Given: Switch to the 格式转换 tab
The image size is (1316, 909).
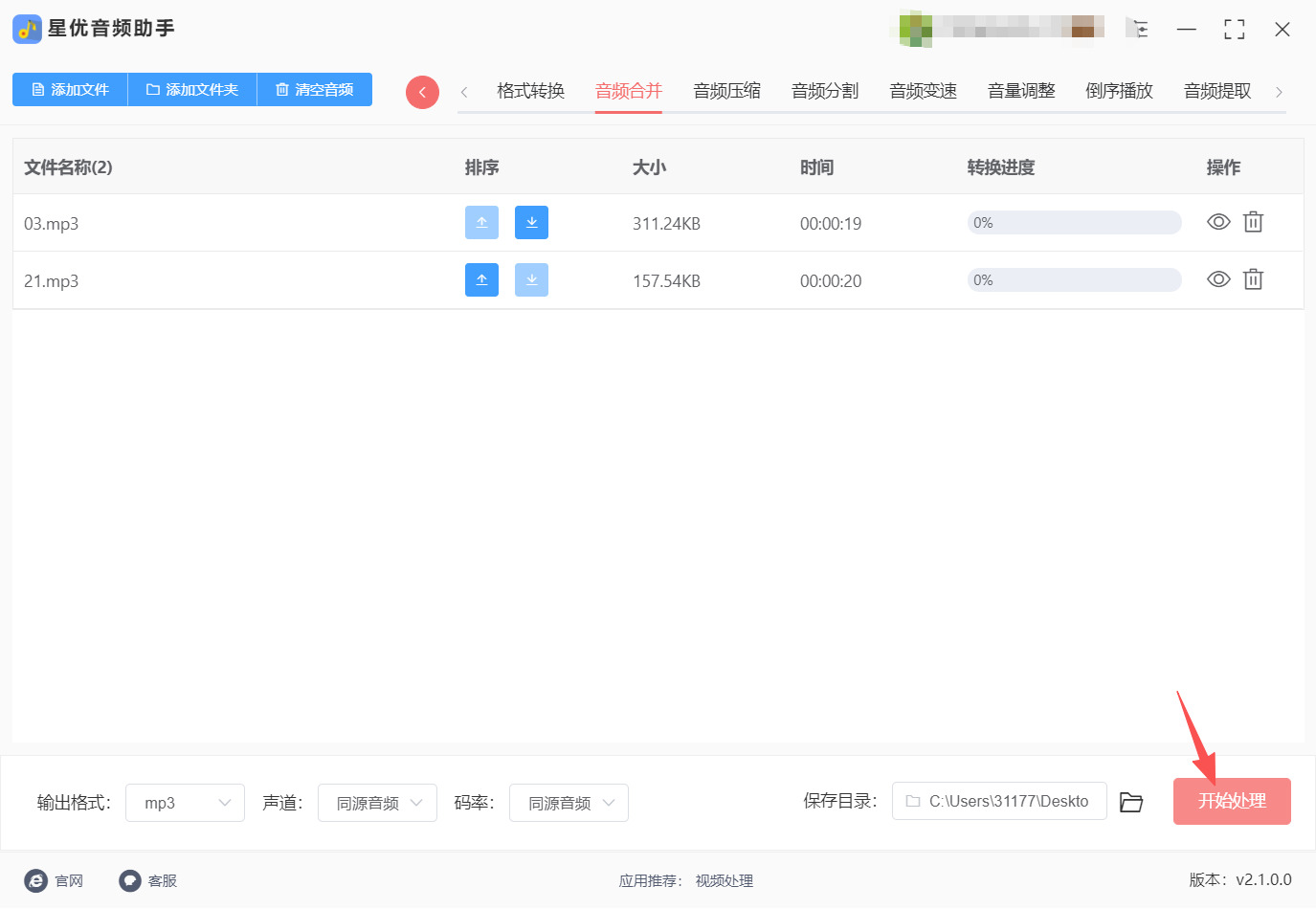Looking at the screenshot, I should [x=529, y=90].
